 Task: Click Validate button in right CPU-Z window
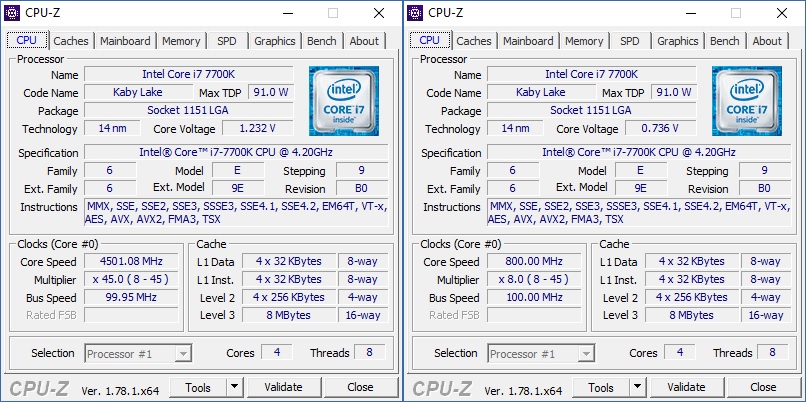coord(686,387)
